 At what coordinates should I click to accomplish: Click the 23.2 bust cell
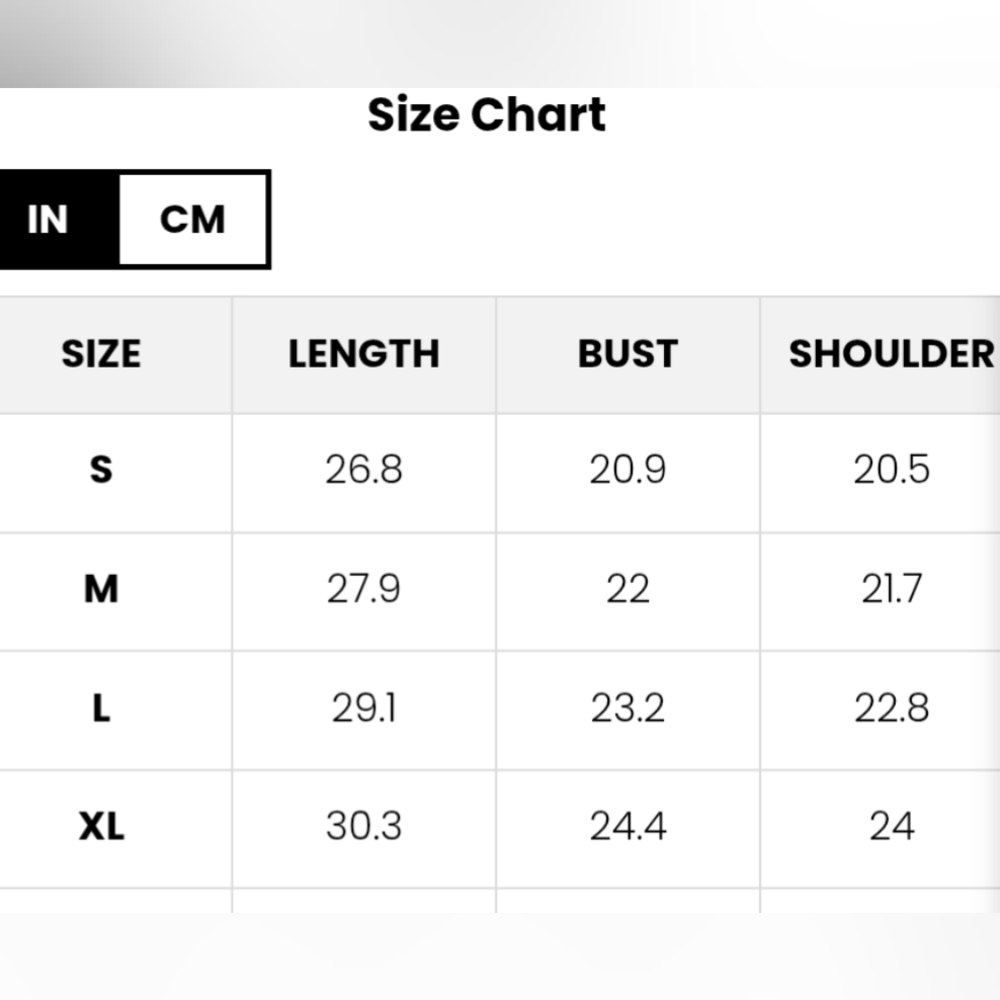click(628, 708)
